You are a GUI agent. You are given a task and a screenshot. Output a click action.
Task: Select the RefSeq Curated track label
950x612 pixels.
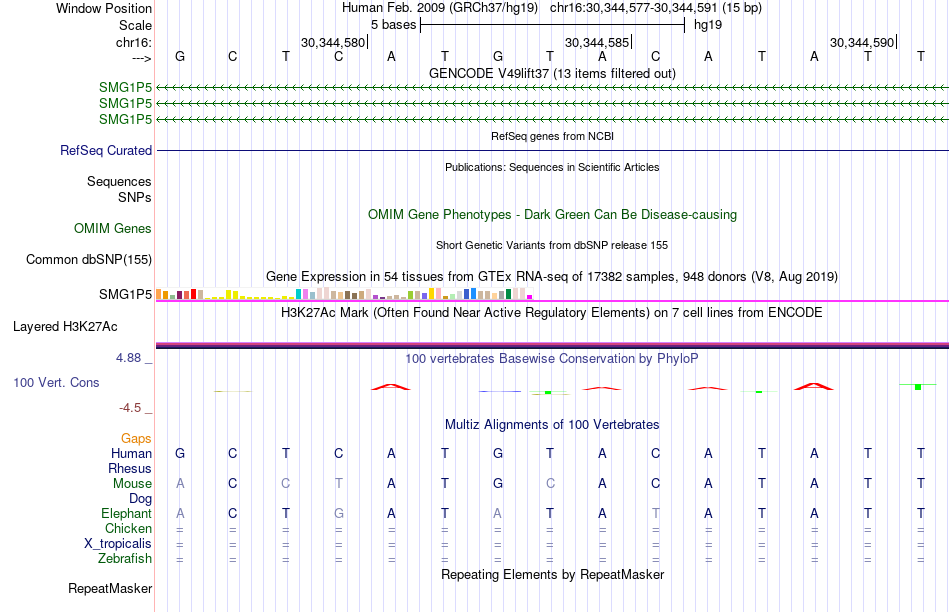(x=106, y=150)
